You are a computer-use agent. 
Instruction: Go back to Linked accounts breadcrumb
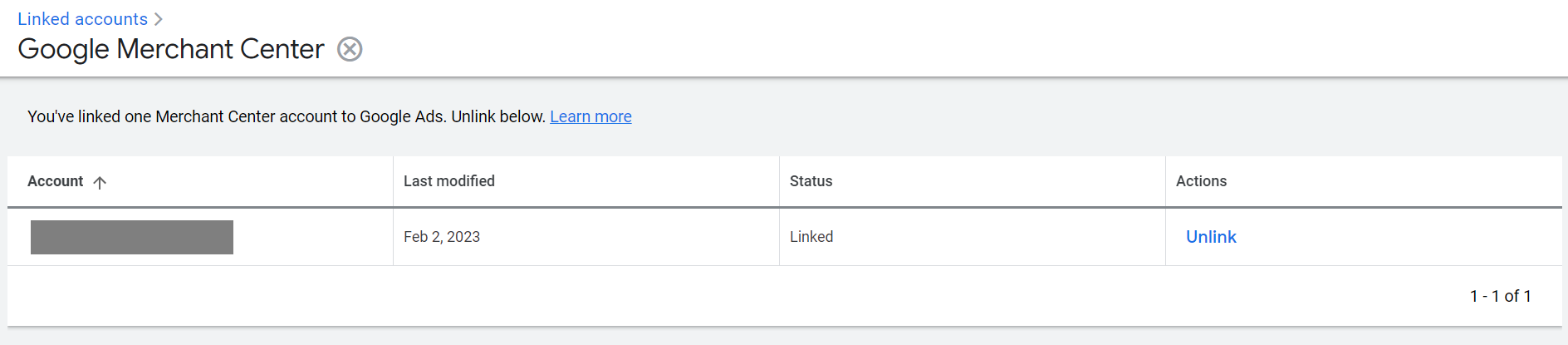(82, 19)
